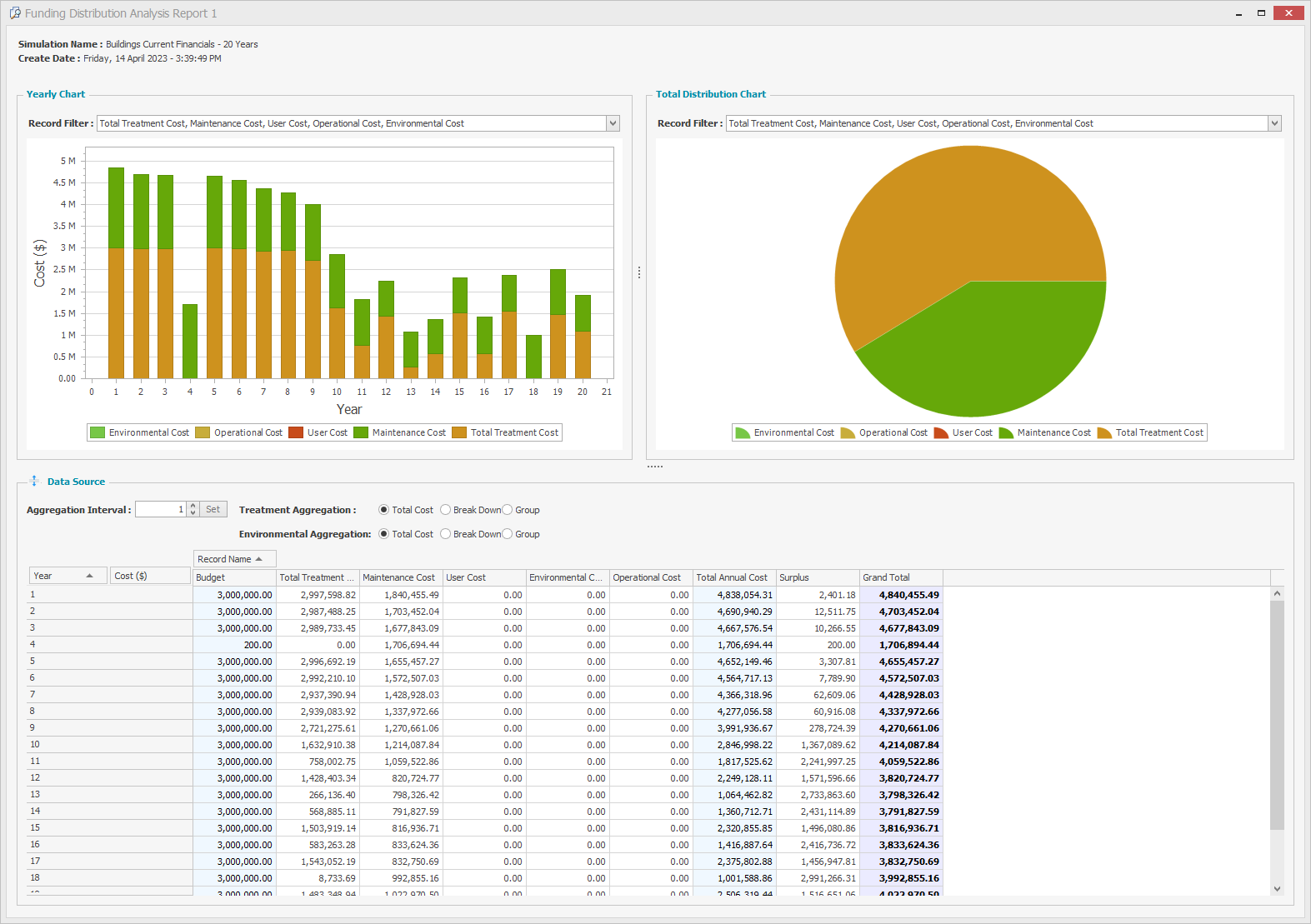Image resolution: width=1311 pixels, height=924 pixels.
Task: Open Yearly Chart Record Filter dropdown
Action: (613, 123)
